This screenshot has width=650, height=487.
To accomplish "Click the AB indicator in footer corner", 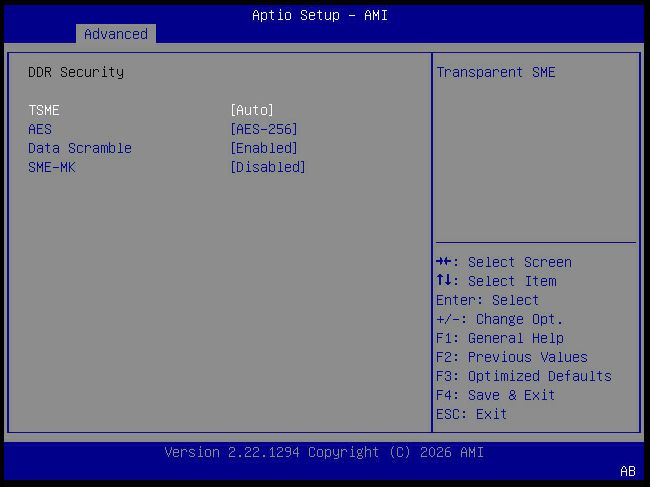I will (628, 471).
